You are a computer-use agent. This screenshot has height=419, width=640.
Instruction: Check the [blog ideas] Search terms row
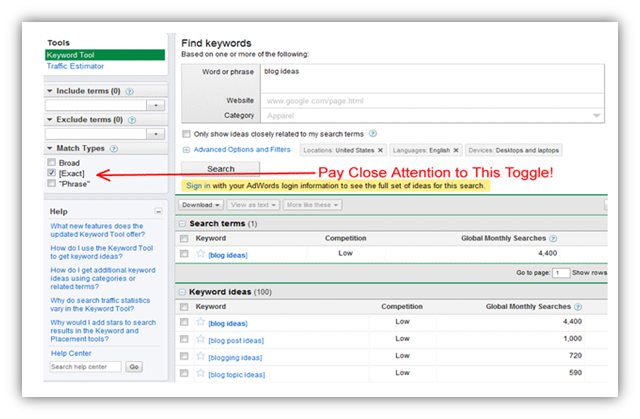(184, 254)
